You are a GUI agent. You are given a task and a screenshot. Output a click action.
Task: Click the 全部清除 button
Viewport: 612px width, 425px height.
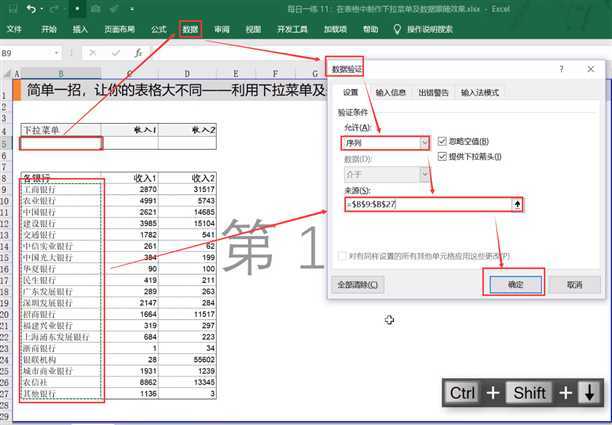[358, 285]
